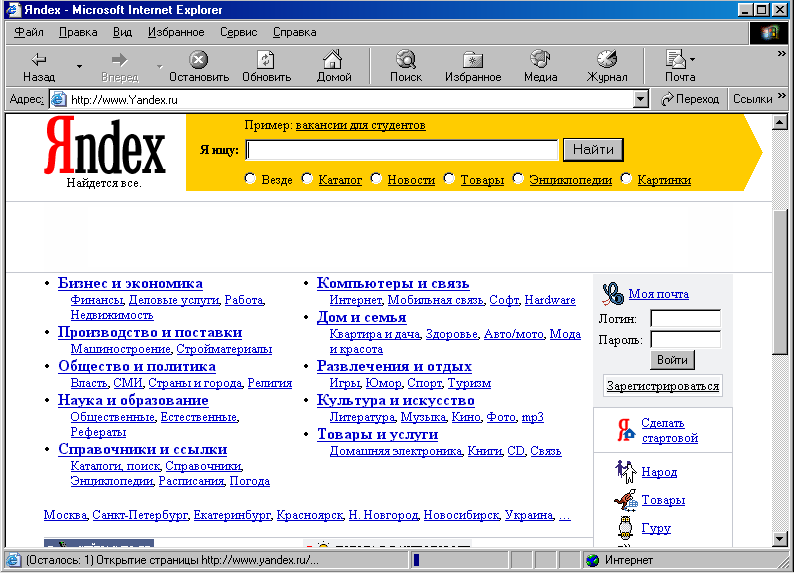Screen dimensions: 794x573
Task: Open the Справка menu
Action: click(294, 32)
